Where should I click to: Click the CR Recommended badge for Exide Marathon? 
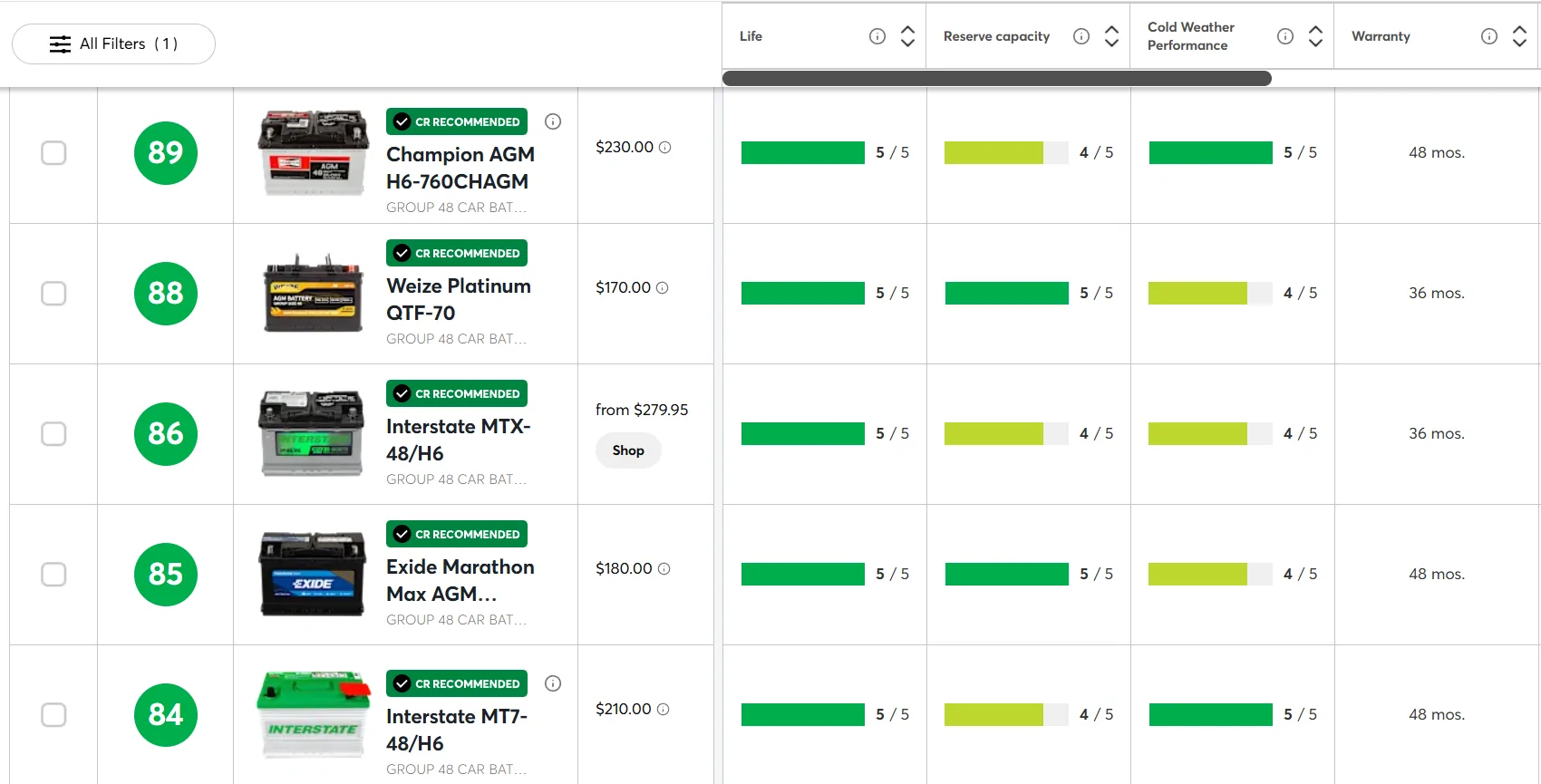(x=457, y=534)
